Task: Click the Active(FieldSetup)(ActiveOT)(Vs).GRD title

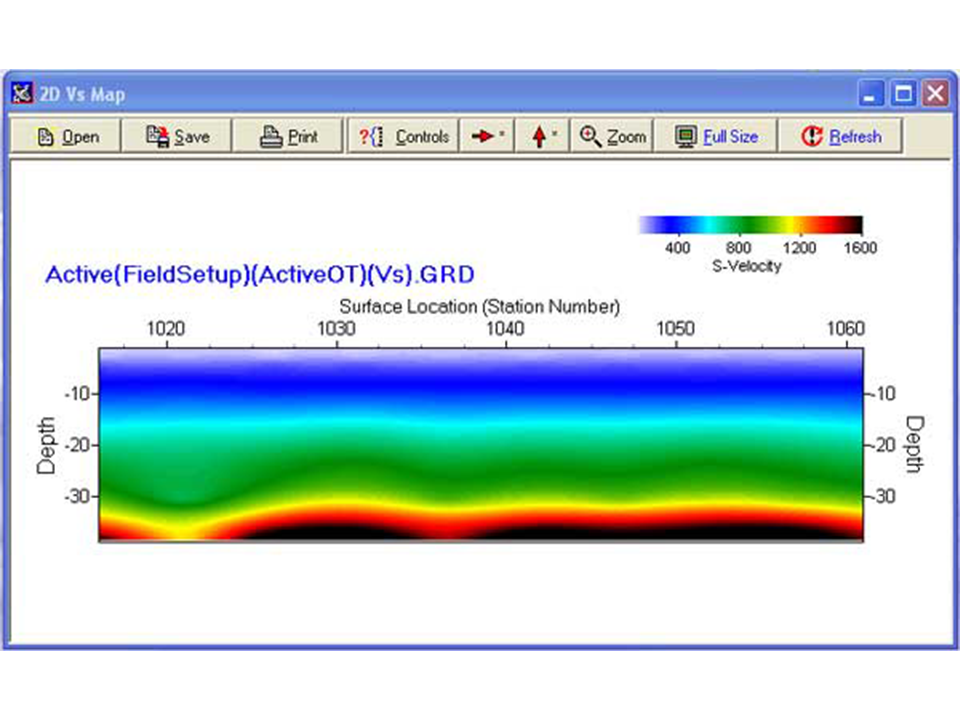Action: (260, 274)
